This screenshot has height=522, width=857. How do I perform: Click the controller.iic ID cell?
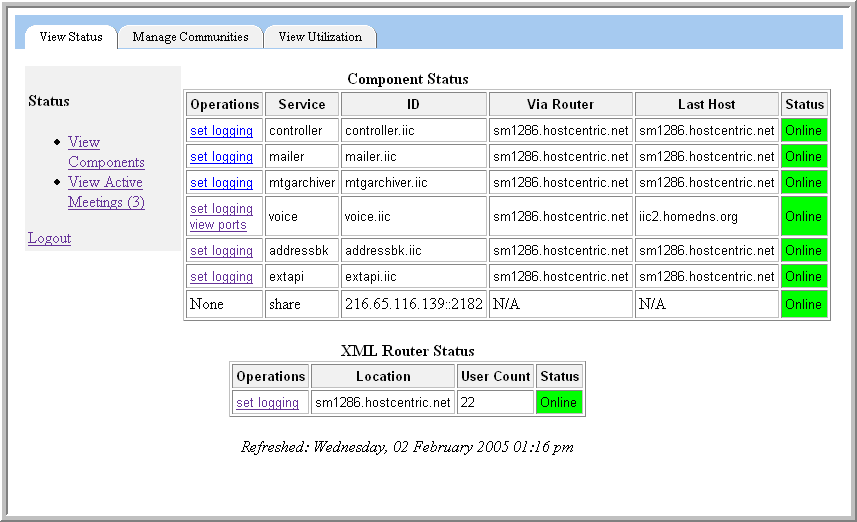pyautogui.click(x=414, y=131)
